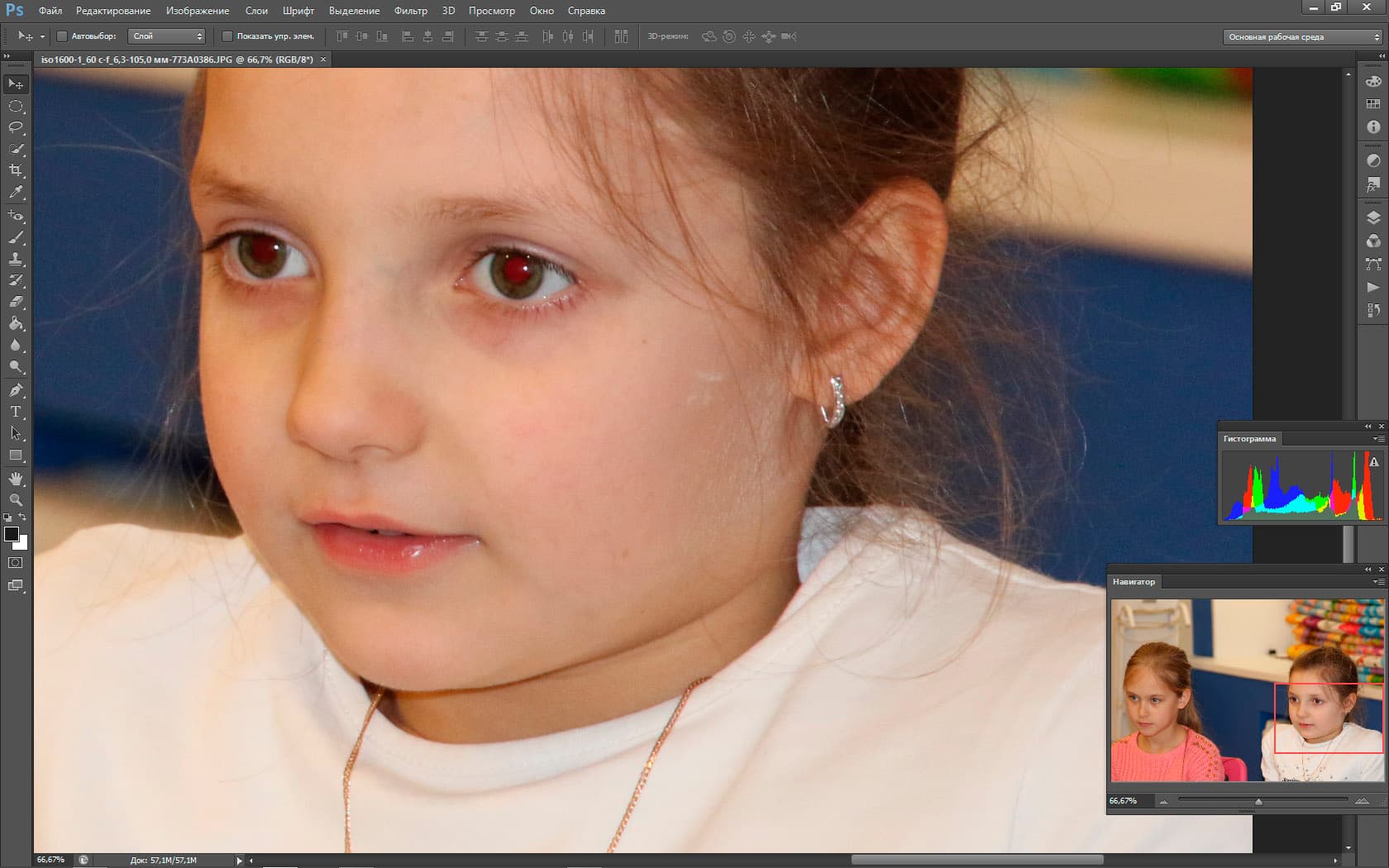The height and width of the screenshot is (868, 1389).
Task: Open the Layers panel icon
Action: click(1373, 218)
